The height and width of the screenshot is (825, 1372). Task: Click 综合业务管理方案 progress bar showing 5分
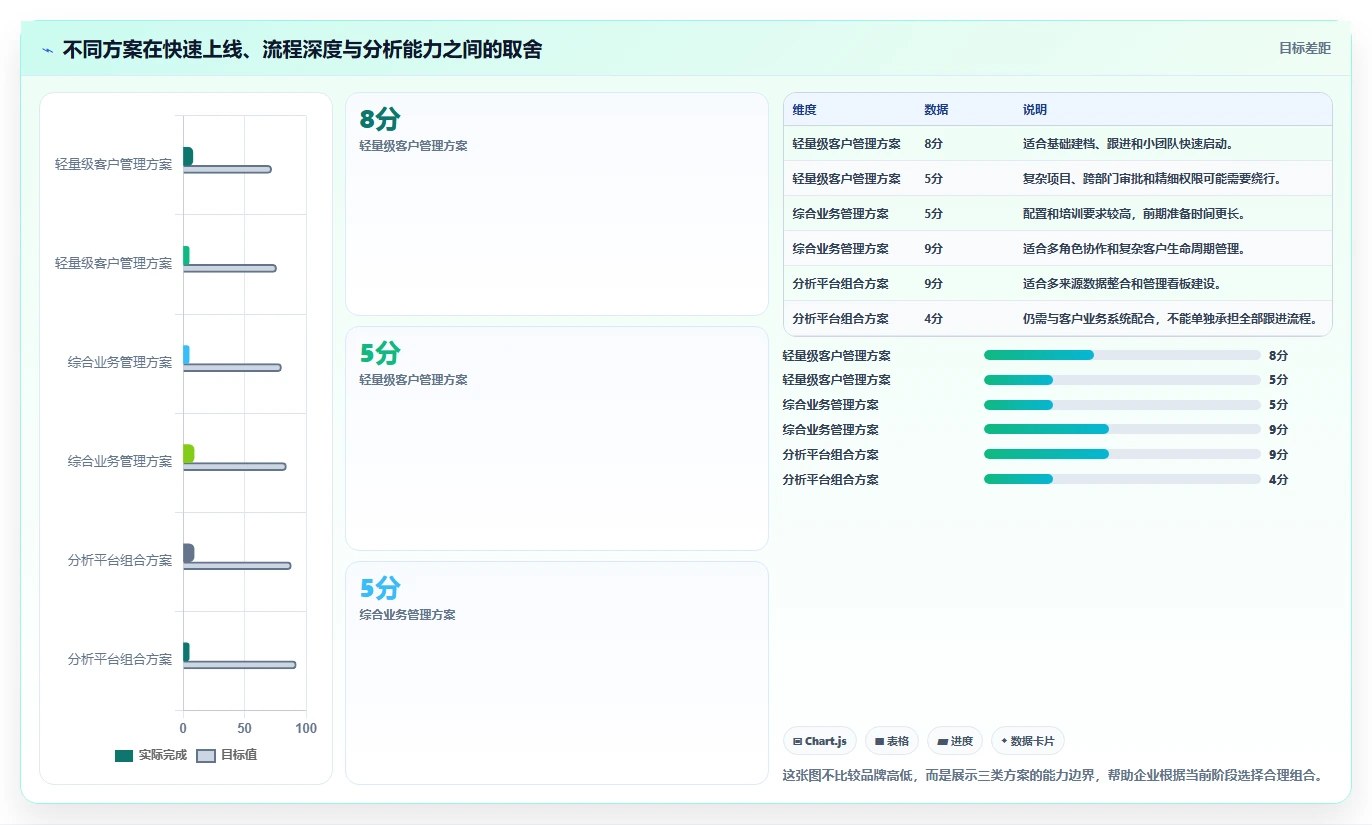tap(1122, 405)
